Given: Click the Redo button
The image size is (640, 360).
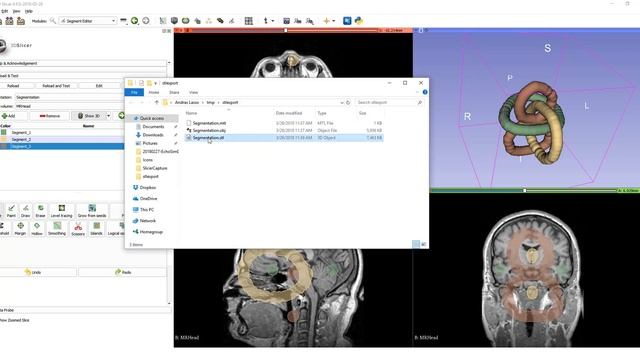Looking at the screenshot, I should 122,272.
